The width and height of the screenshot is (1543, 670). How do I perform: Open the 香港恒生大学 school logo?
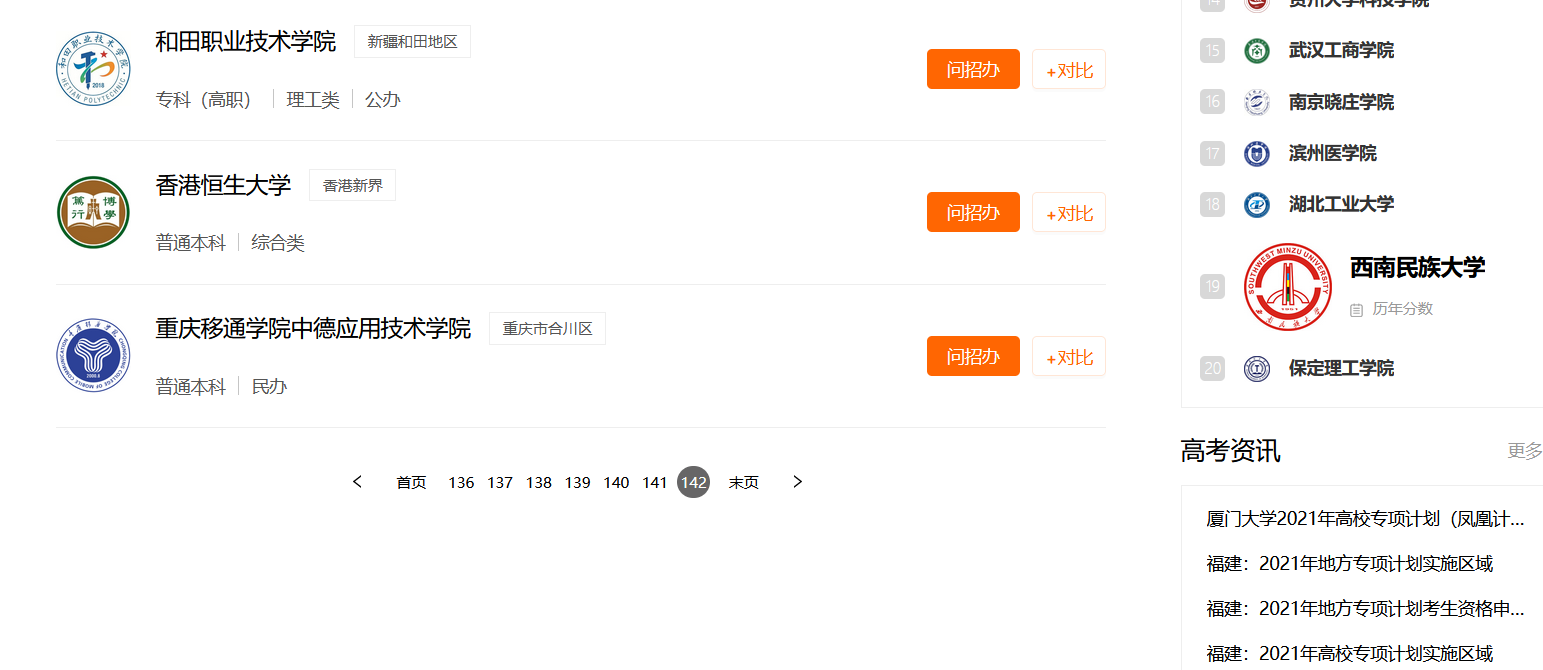pyautogui.click(x=93, y=212)
